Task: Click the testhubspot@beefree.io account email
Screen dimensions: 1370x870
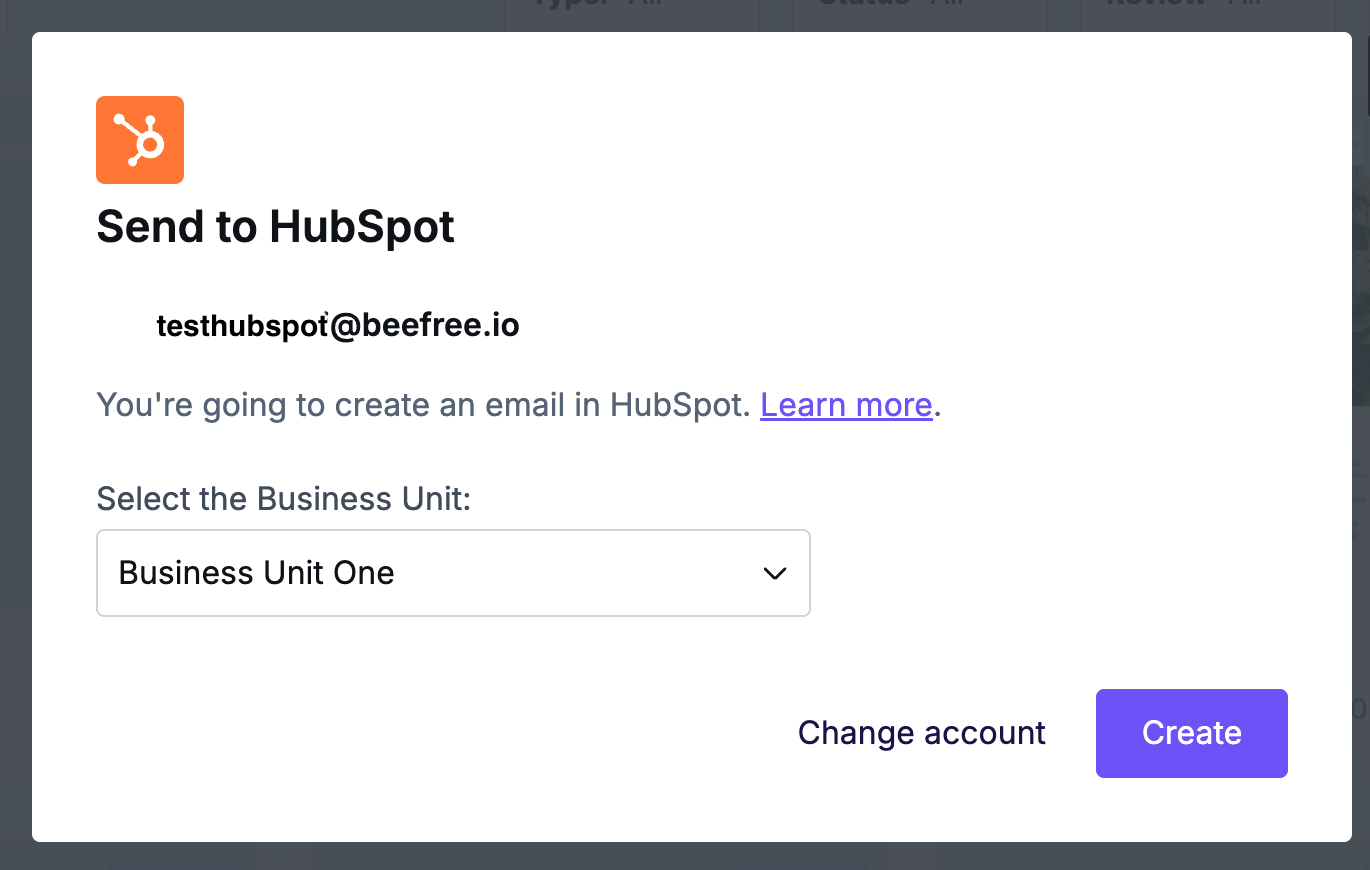Action: (x=338, y=325)
